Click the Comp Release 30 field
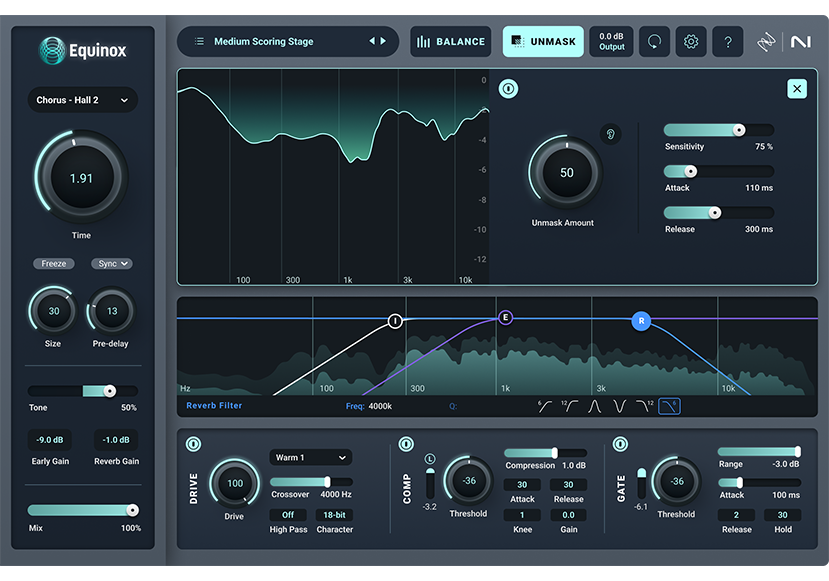829x581 pixels. [x=568, y=485]
